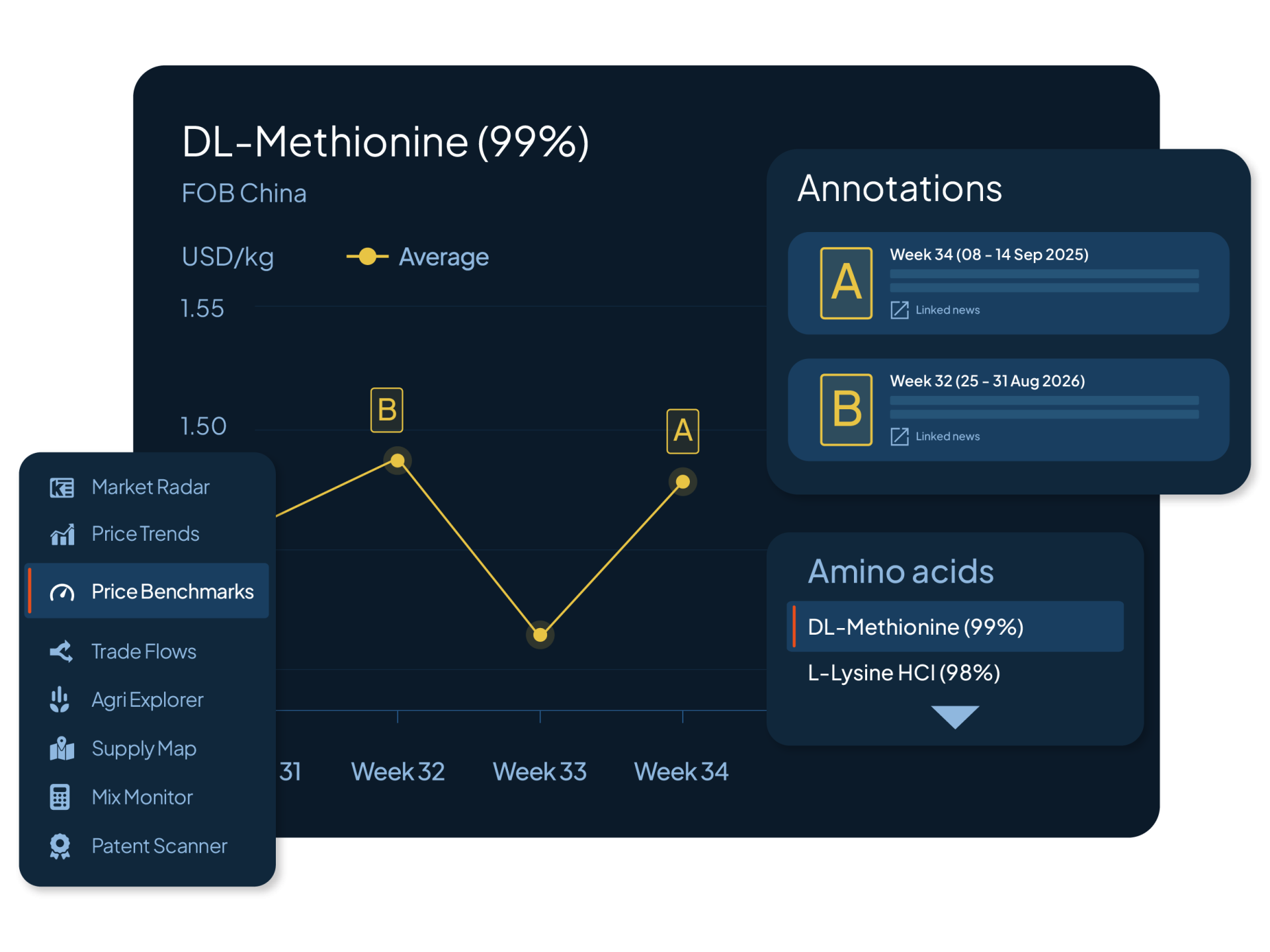Click the Supply Map icon
Image resolution: width=1270 pixels, height=952 pixels.
(x=62, y=748)
